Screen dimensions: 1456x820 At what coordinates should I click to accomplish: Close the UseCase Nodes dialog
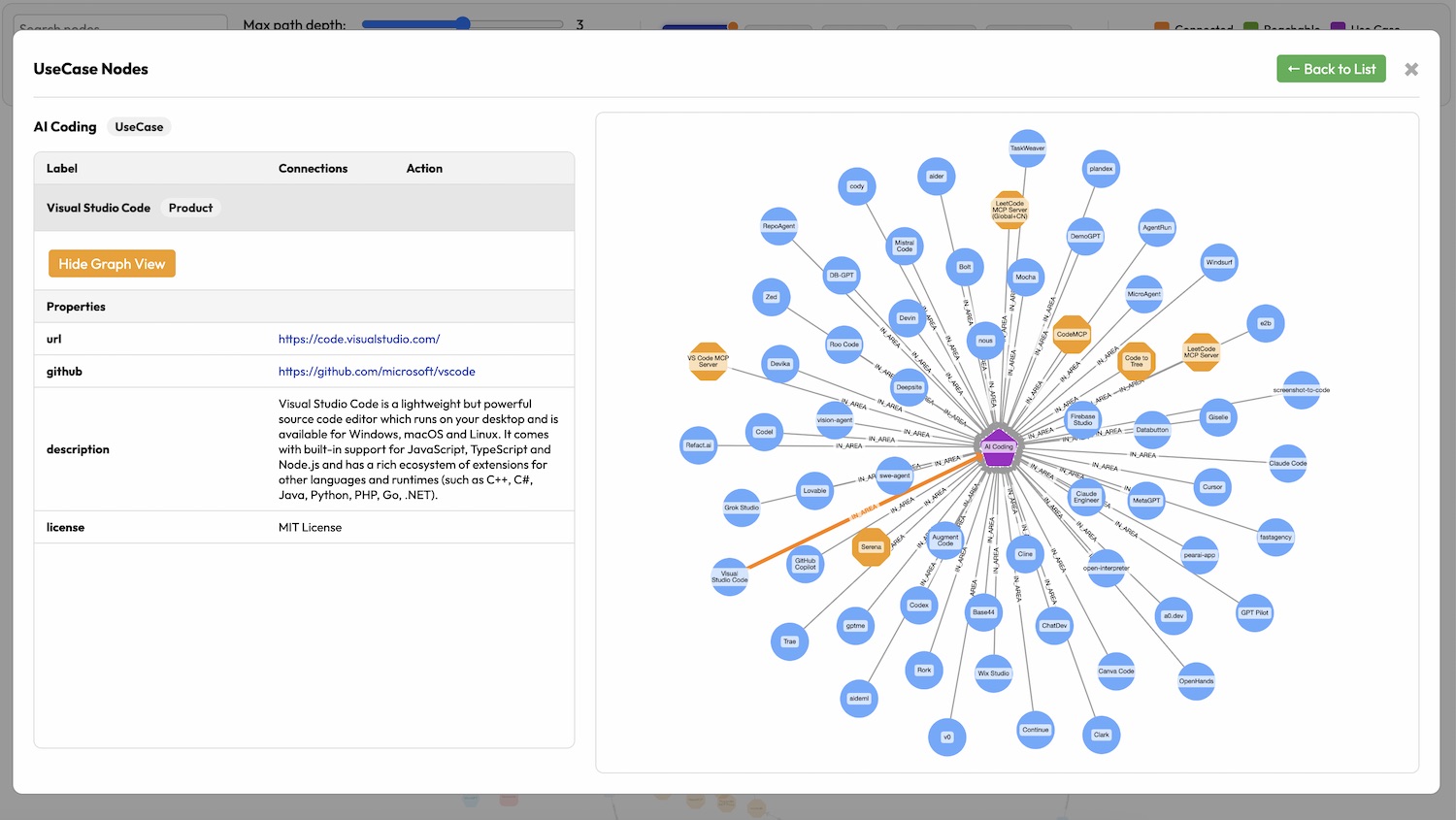pos(1411,69)
